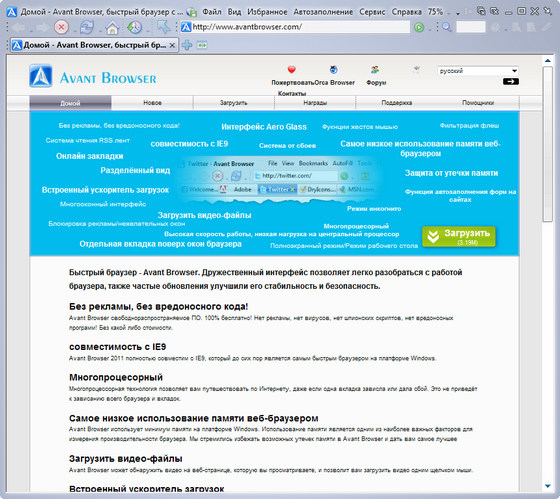Click the red heart donate icon
The height and width of the screenshot is (499, 560).
click(291, 69)
